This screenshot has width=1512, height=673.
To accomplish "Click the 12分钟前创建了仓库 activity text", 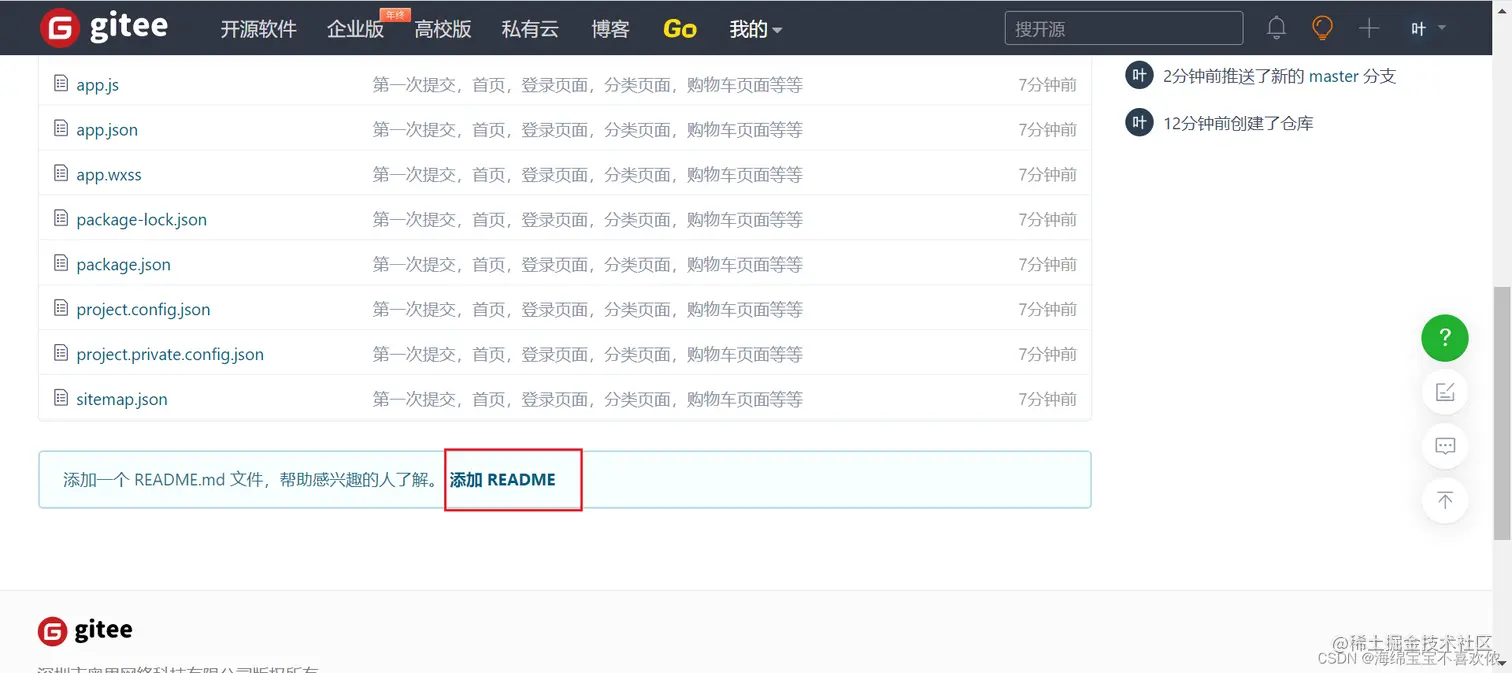I will [1238, 124].
